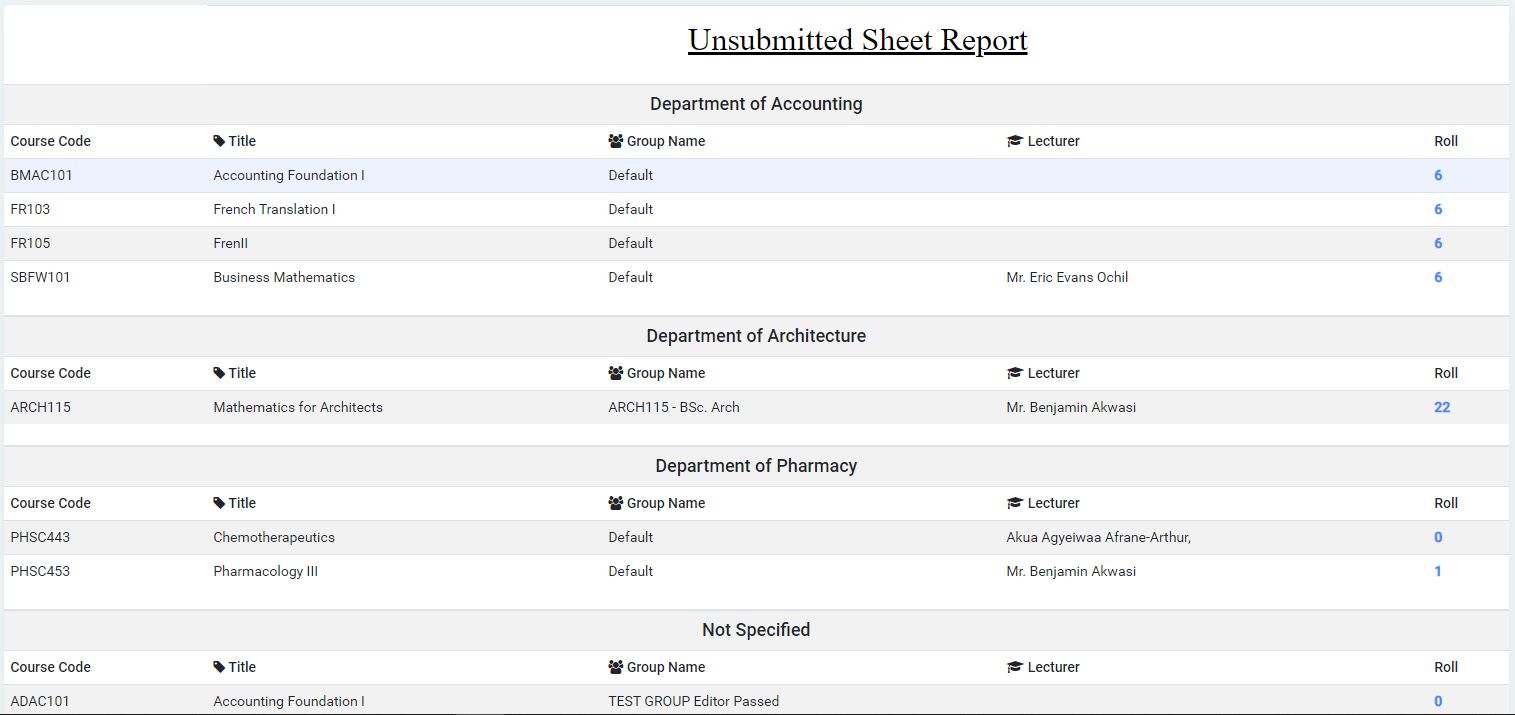This screenshot has height=715, width=1515.
Task: Open the Unsubmitted Sheet Report title link
Action: tap(857, 40)
